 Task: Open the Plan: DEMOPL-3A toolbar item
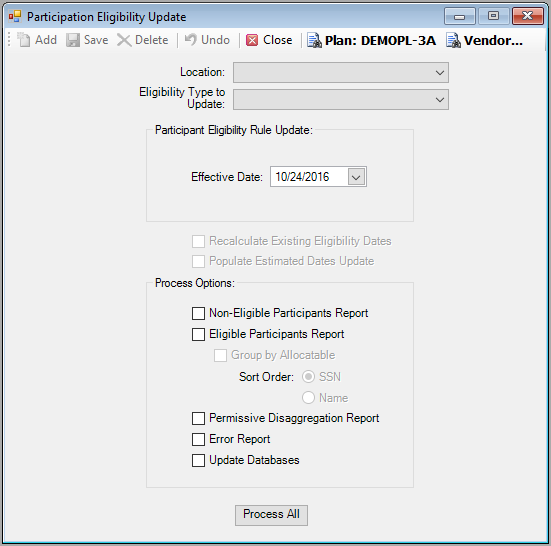coord(371,40)
